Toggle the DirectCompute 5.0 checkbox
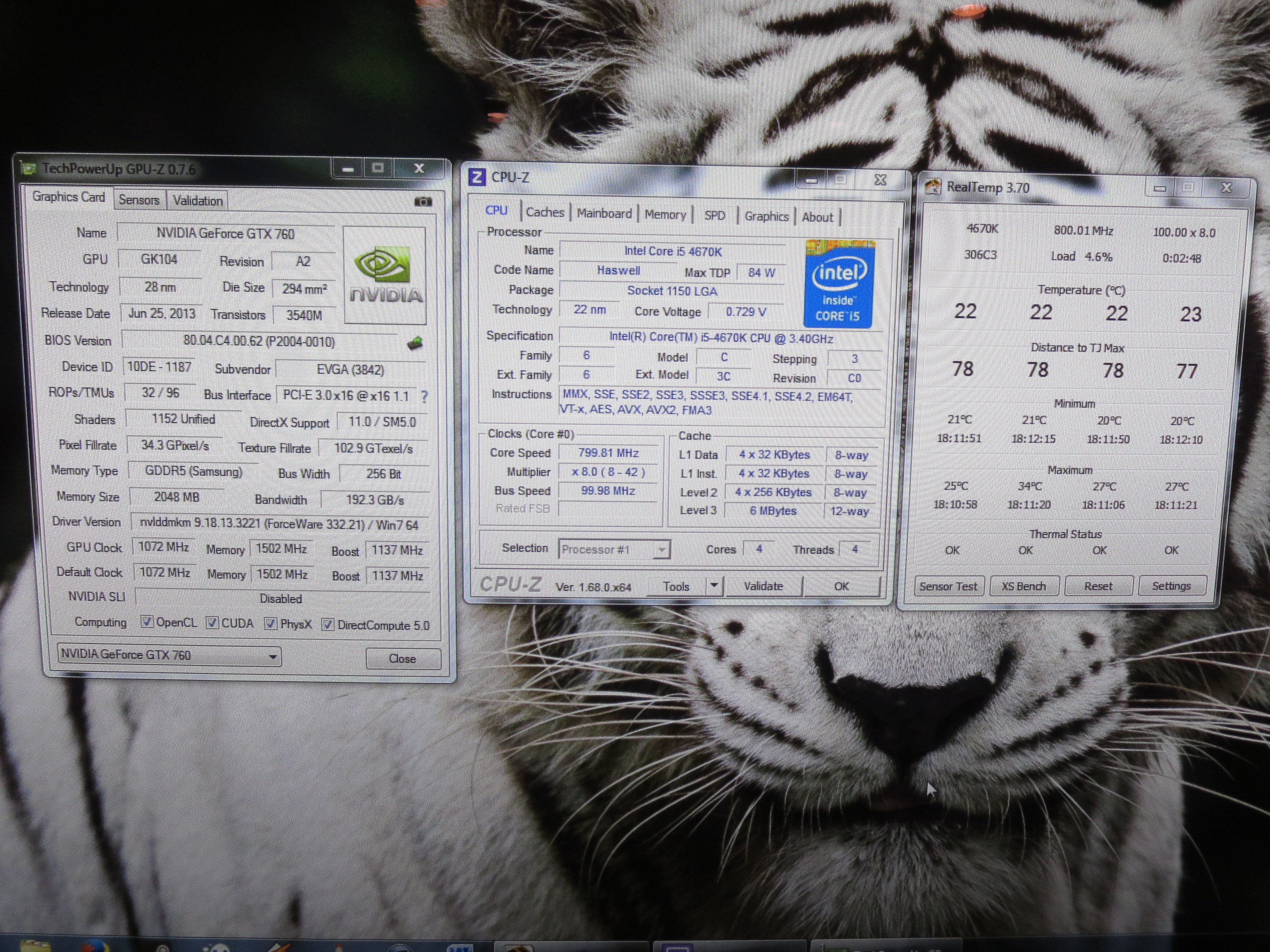The width and height of the screenshot is (1270, 952). 328,624
